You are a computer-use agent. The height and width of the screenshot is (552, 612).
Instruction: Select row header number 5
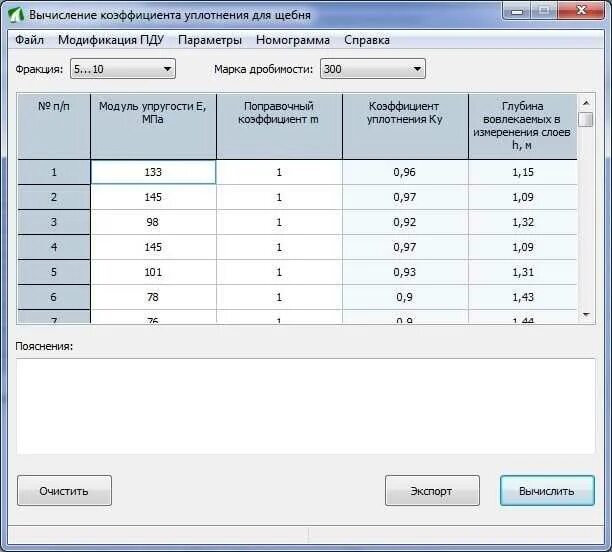pos(54,272)
